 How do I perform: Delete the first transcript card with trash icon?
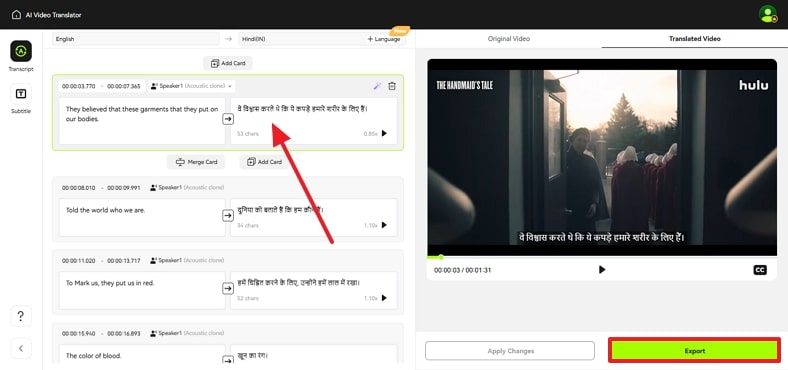392,86
